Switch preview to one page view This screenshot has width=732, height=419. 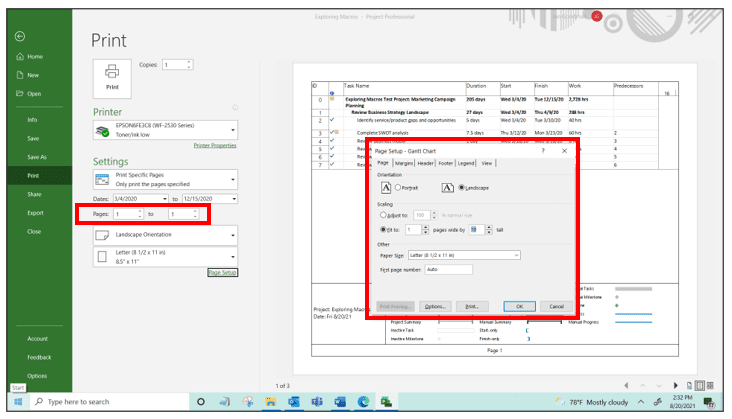click(x=699, y=385)
